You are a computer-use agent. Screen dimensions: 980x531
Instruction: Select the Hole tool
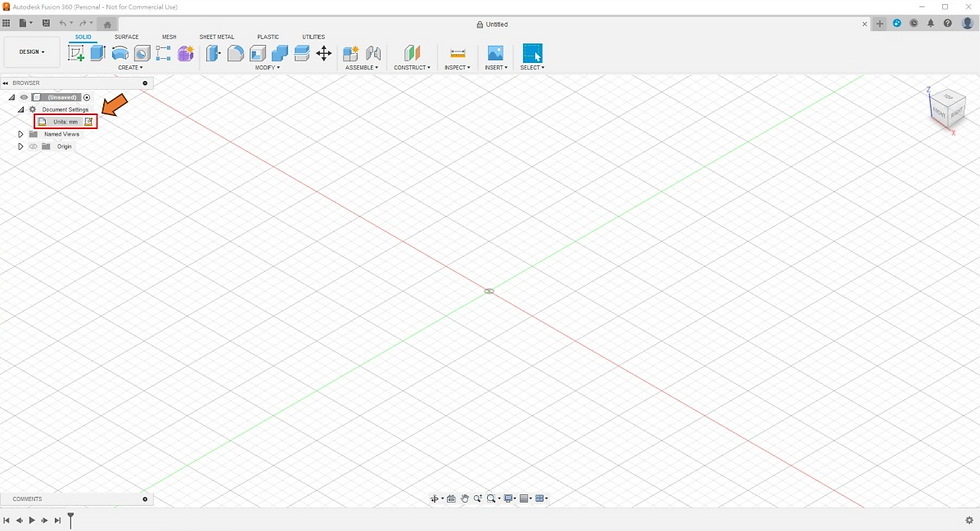tap(142, 54)
